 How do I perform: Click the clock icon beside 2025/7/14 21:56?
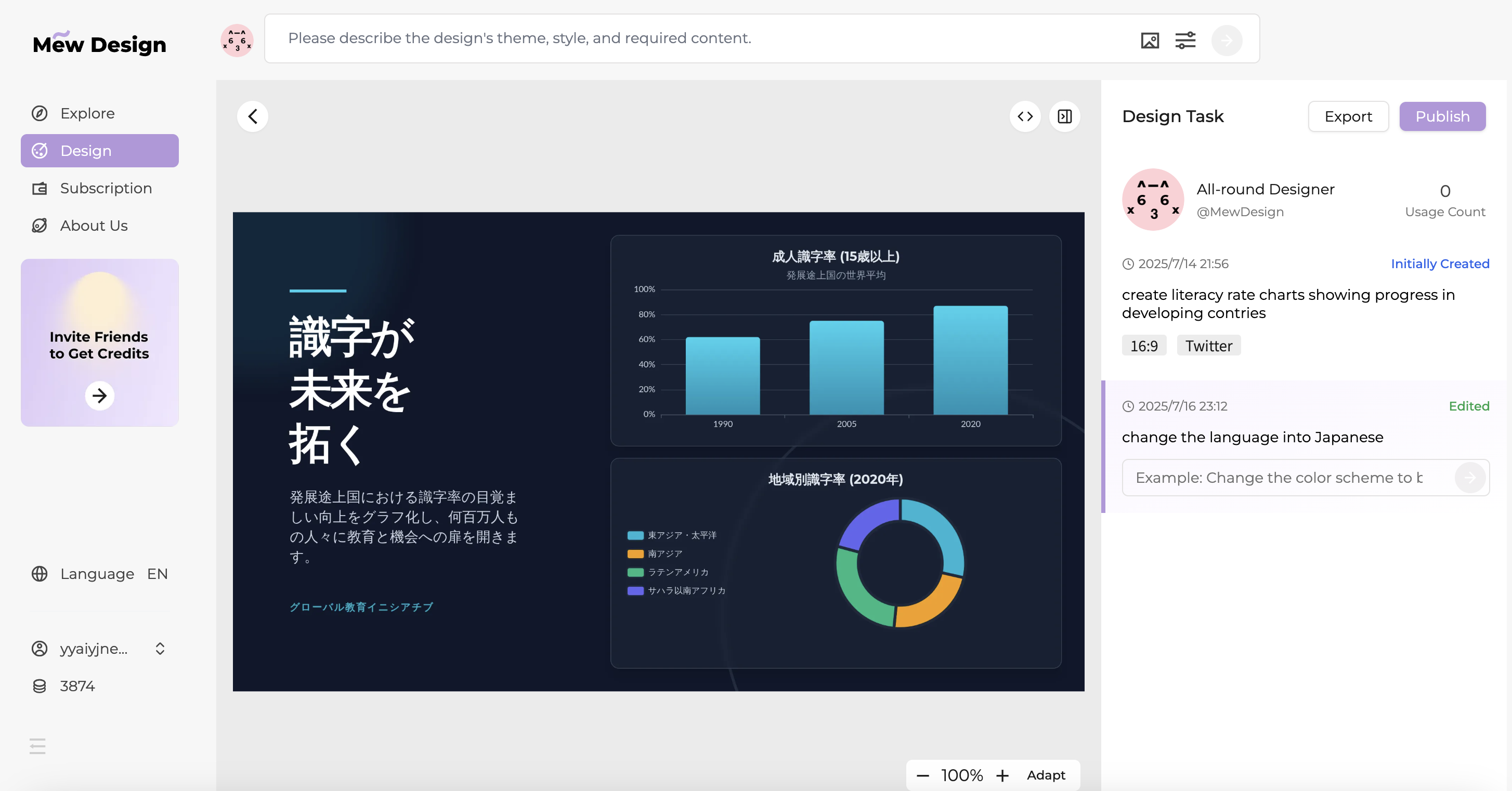click(x=1128, y=264)
